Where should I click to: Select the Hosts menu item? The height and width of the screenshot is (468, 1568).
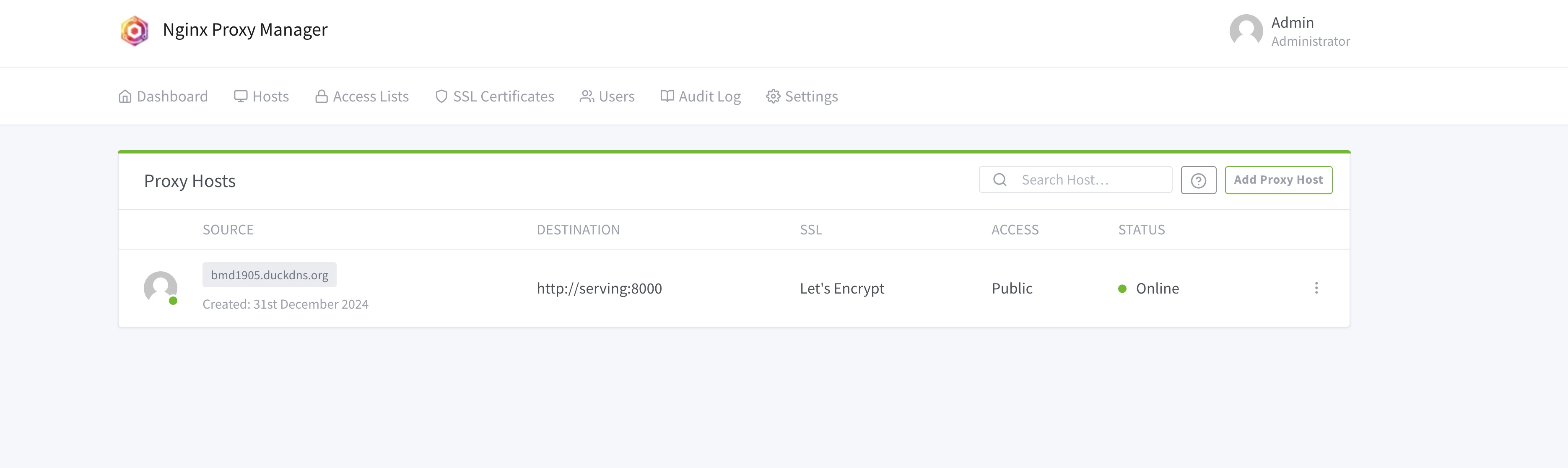pyautogui.click(x=261, y=95)
